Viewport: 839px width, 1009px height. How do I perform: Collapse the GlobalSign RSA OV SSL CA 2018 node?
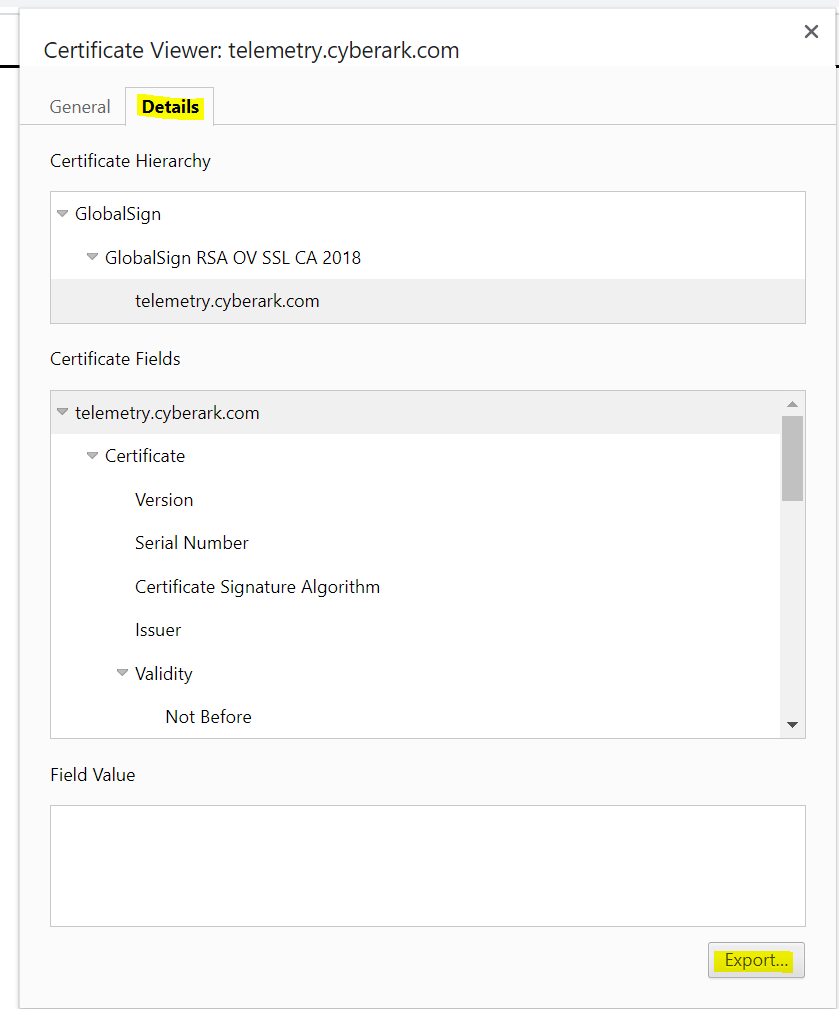coord(92,257)
